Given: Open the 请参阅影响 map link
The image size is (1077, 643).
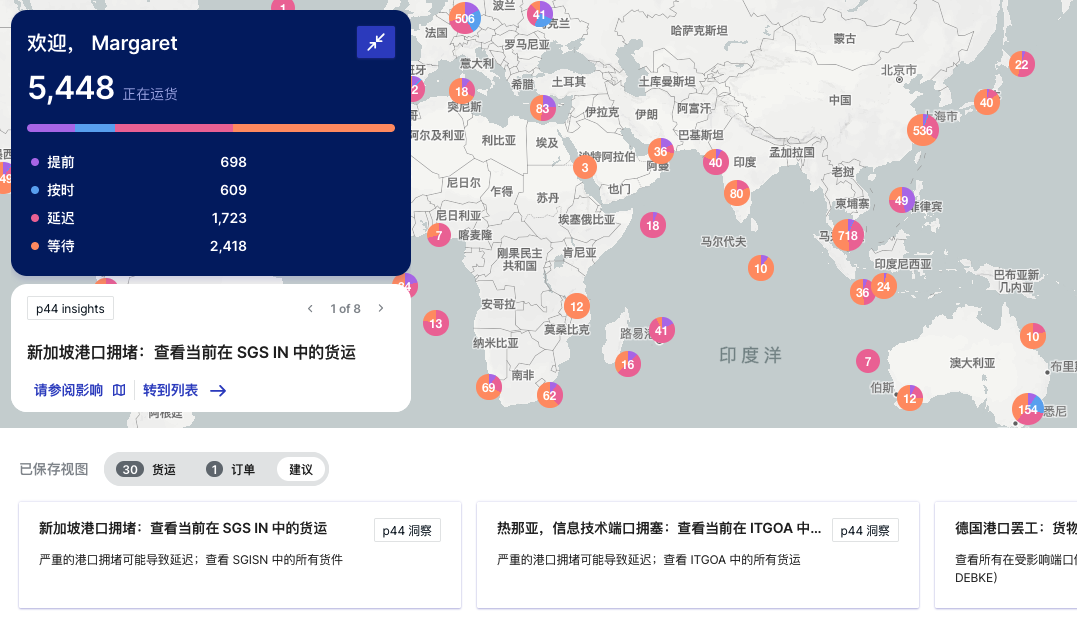Looking at the screenshot, I should point(80,390).
